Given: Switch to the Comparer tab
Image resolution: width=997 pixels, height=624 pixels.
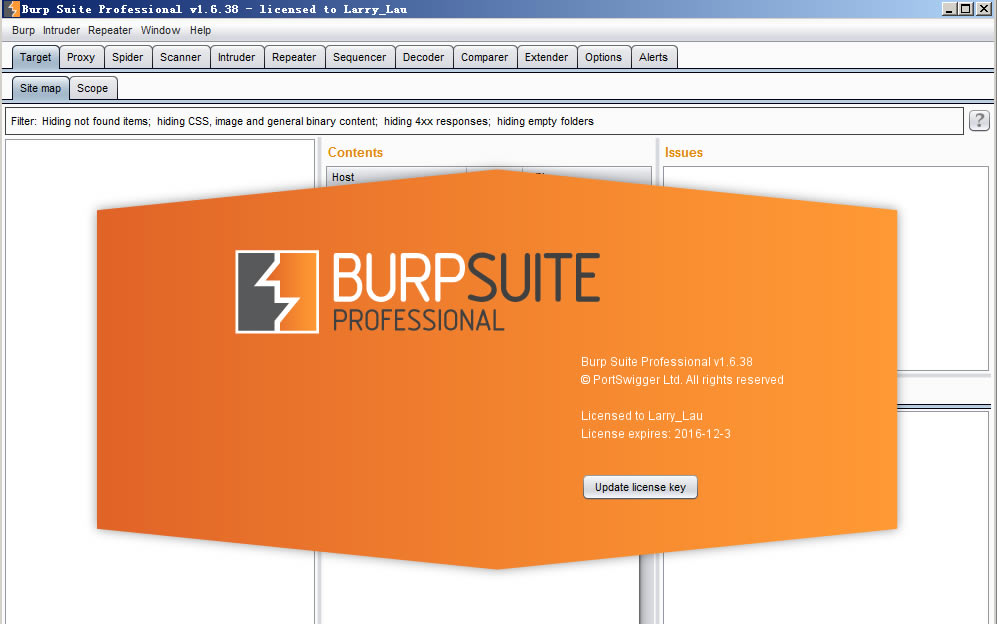Looking at the screenshot, I should point(484,57).
